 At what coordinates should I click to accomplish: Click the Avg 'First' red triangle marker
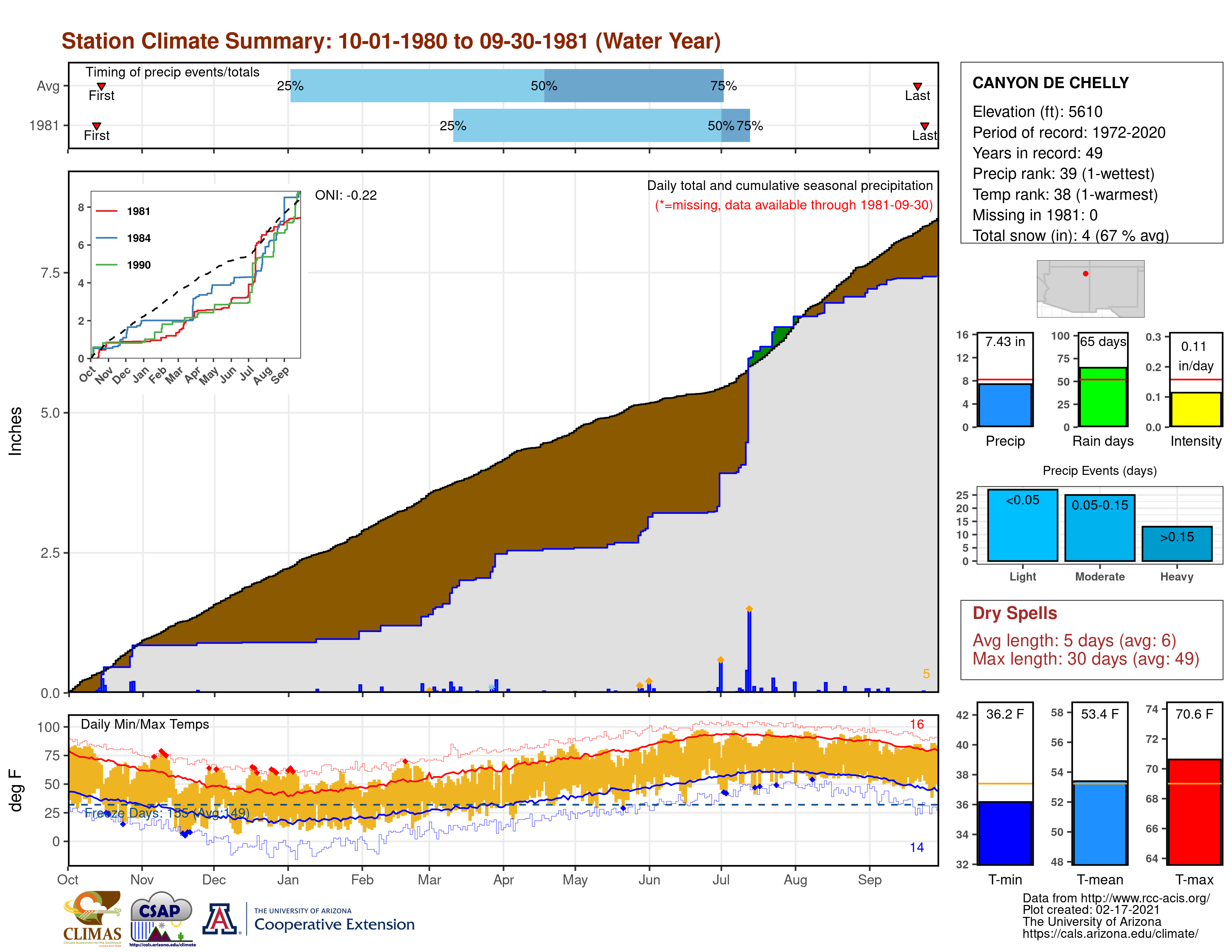(102, 86)
